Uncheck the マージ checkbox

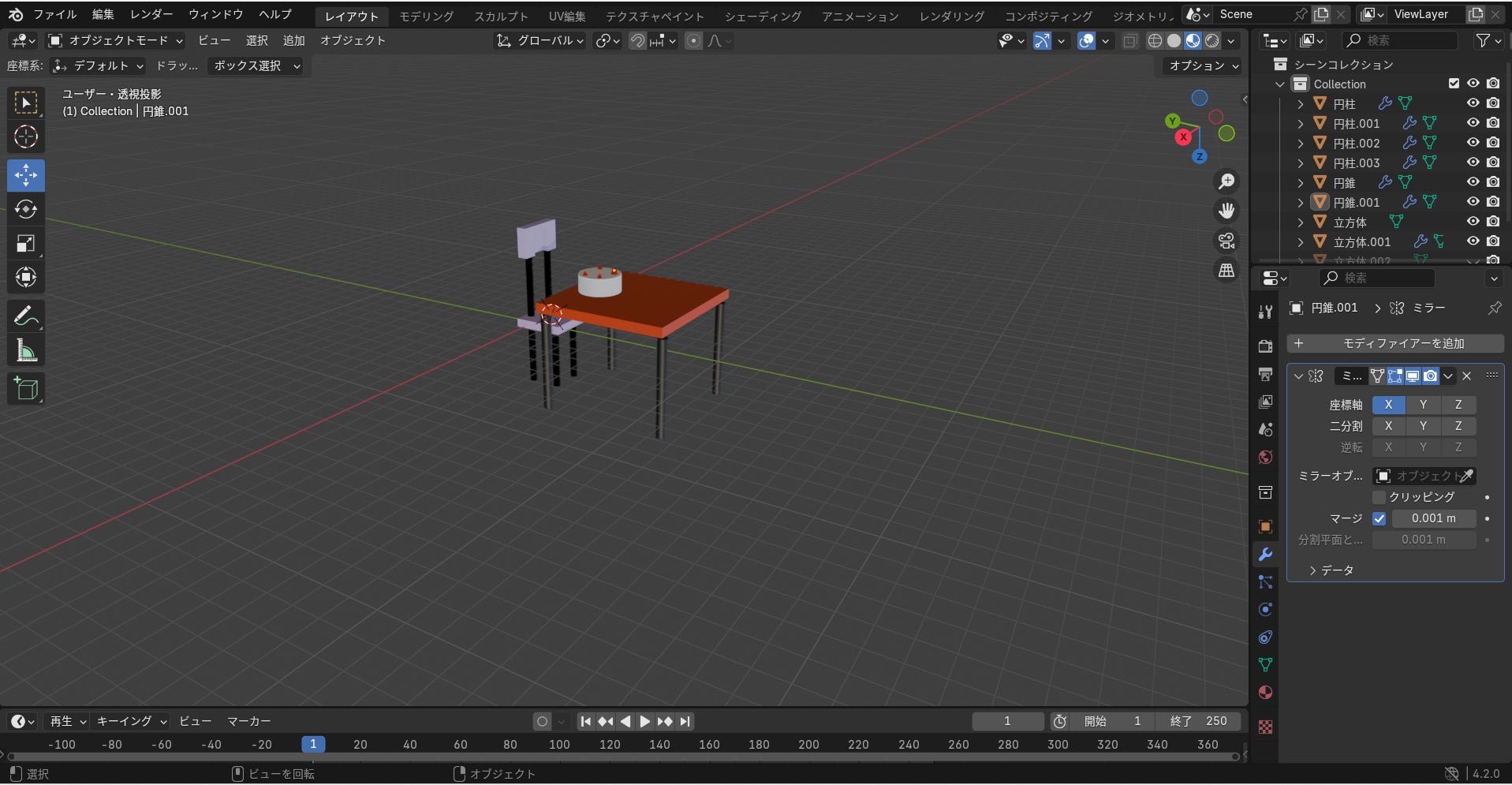pyautogui.click(x=1379, y=518)
